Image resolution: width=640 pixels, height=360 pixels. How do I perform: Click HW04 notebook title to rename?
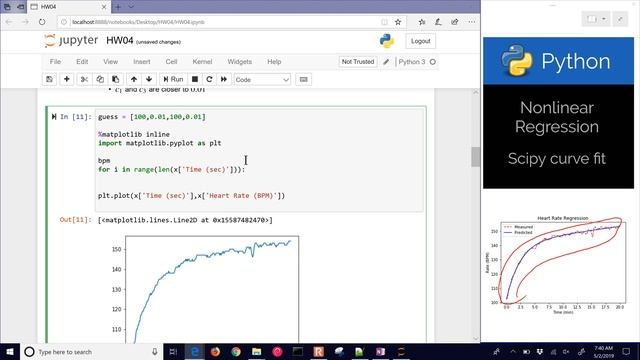[x=120, y=40]
